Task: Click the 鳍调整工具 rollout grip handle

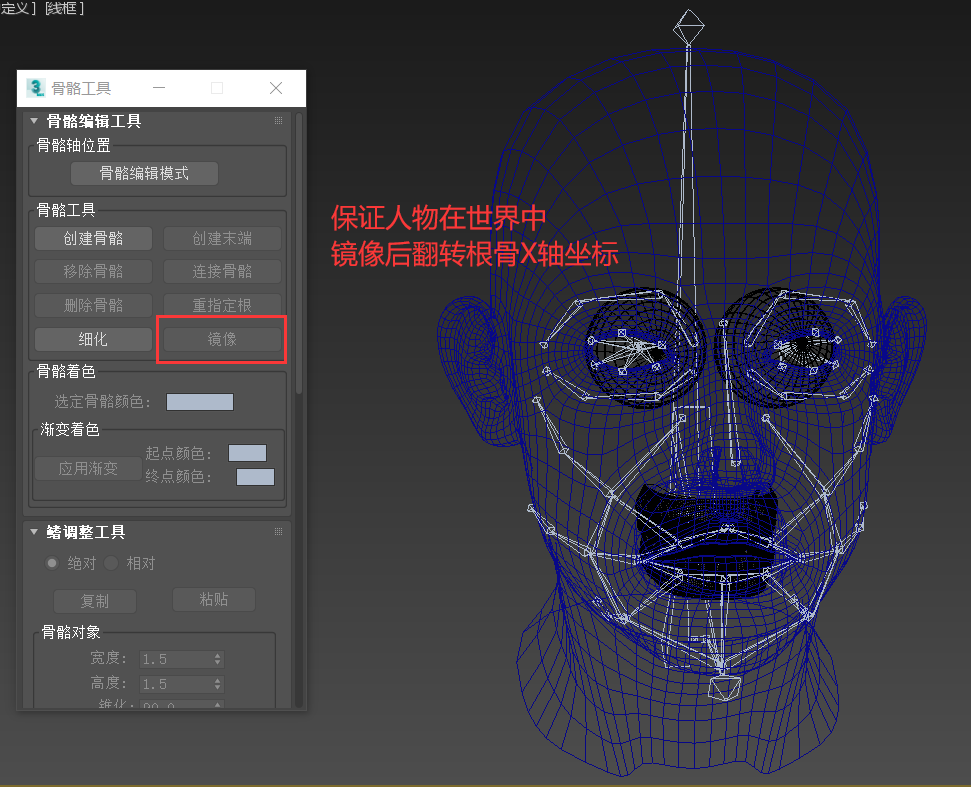Action: [x=278, y=531]
